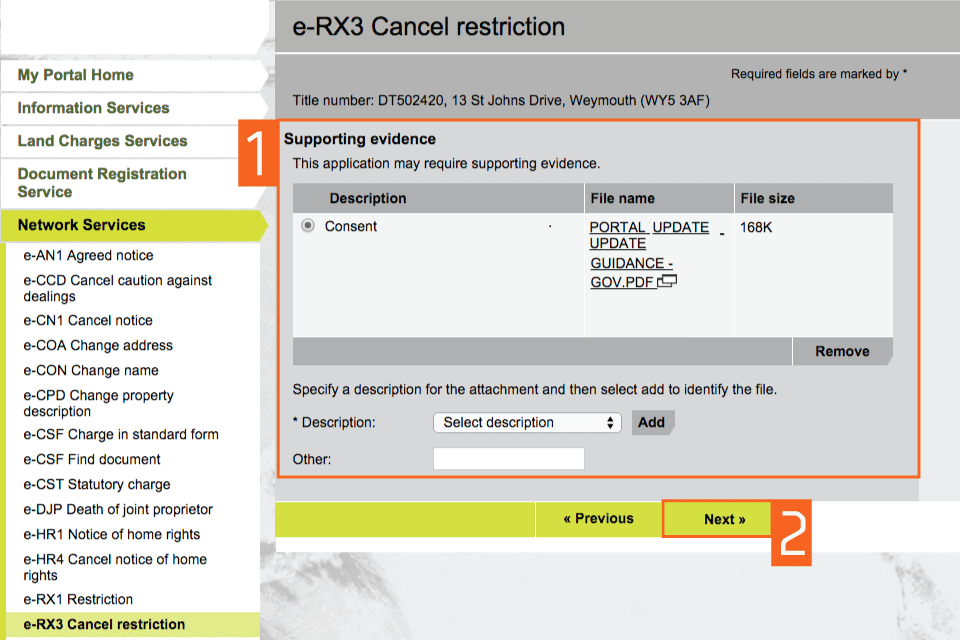Open Document Registration Service menu
The width and height of the screenshot is (960, 640).
coord(102,182)
